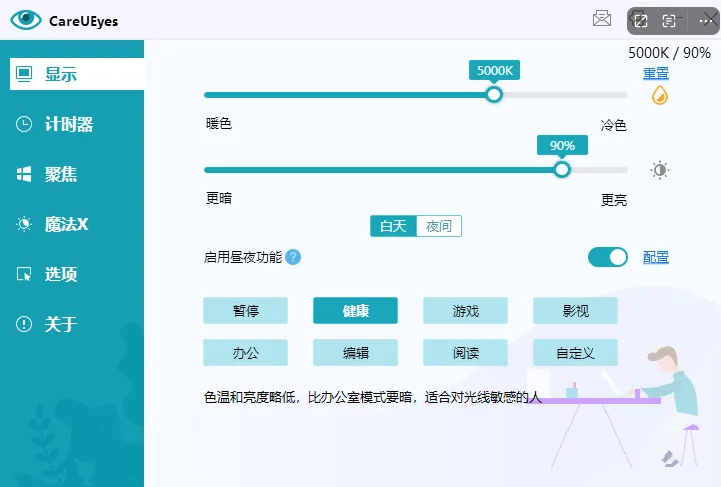Select the 游戏 game mode
The image size is (721, 487).
(465, 310)
